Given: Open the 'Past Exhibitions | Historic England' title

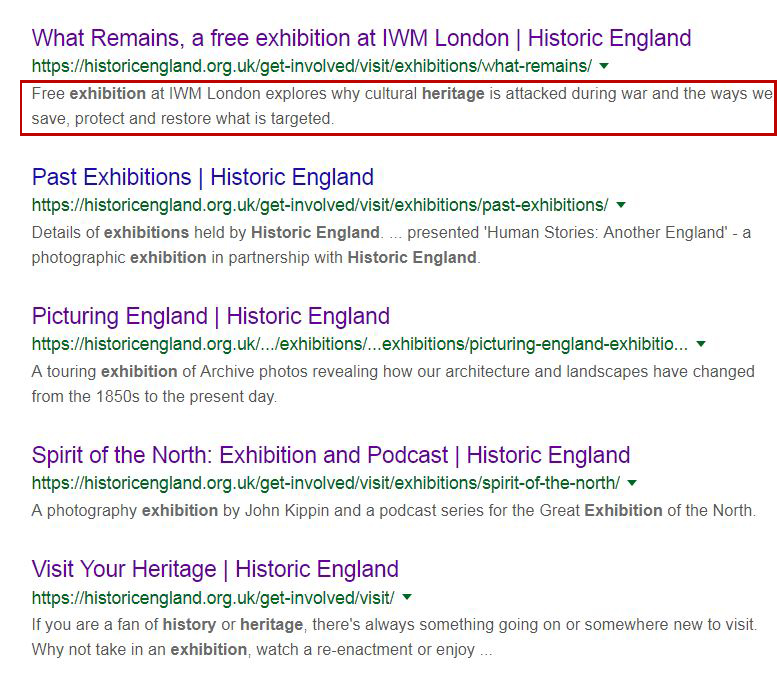Looking at the screenshot, I should point(202,178).
